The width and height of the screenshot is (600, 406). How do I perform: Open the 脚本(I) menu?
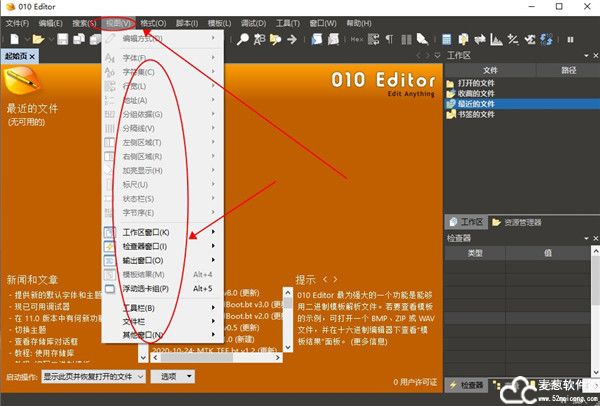click(x=187, y=23)
